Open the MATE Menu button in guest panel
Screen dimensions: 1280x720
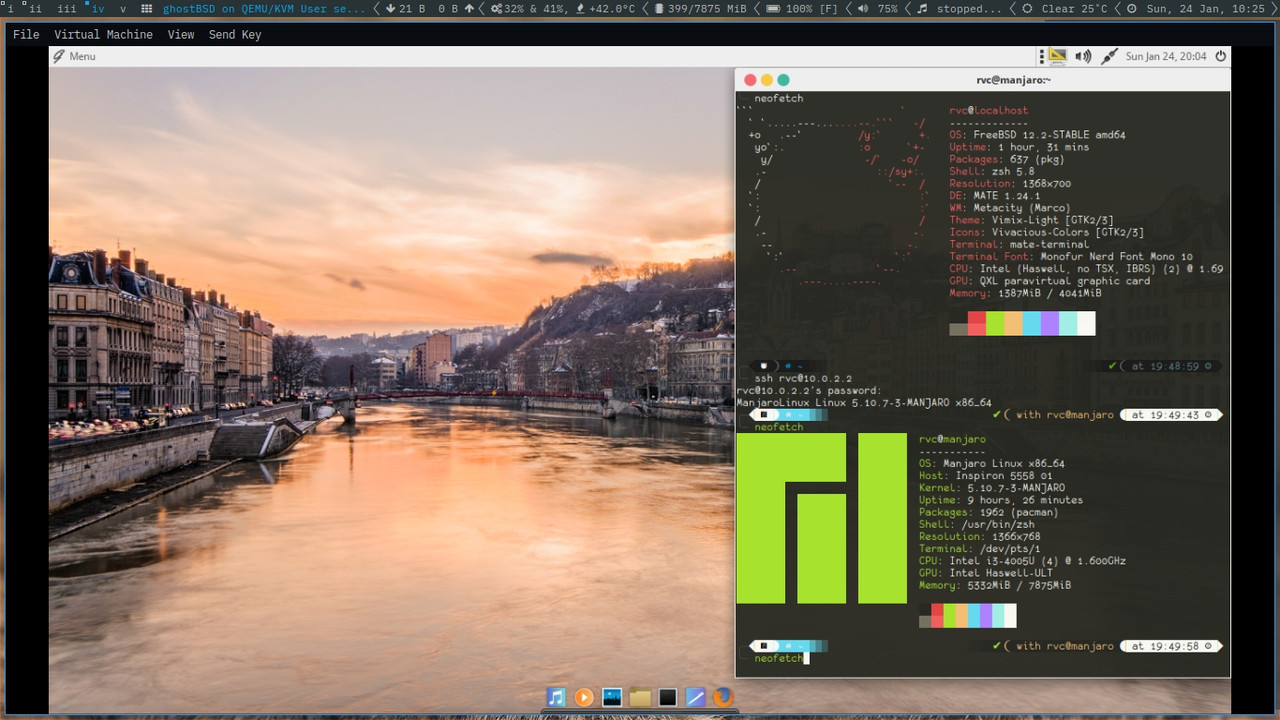coord(75,56)
